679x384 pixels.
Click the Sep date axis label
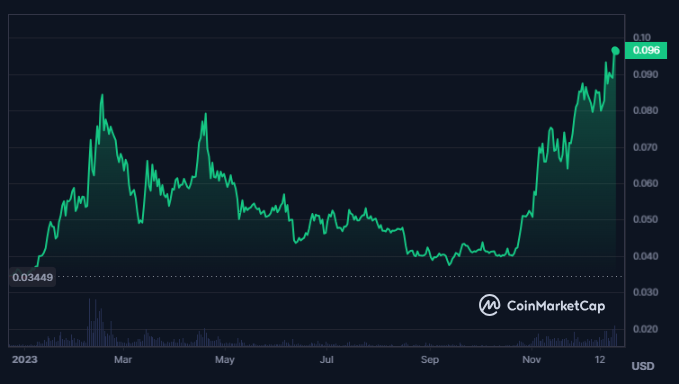[430, 359]
